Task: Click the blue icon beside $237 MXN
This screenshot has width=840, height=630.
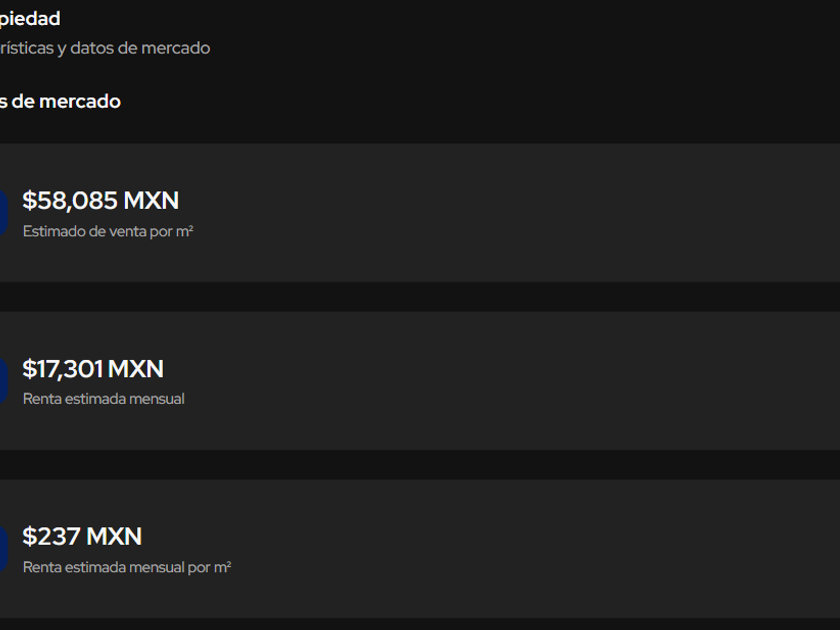Action: pyautogui.click(x=3, y=549)
